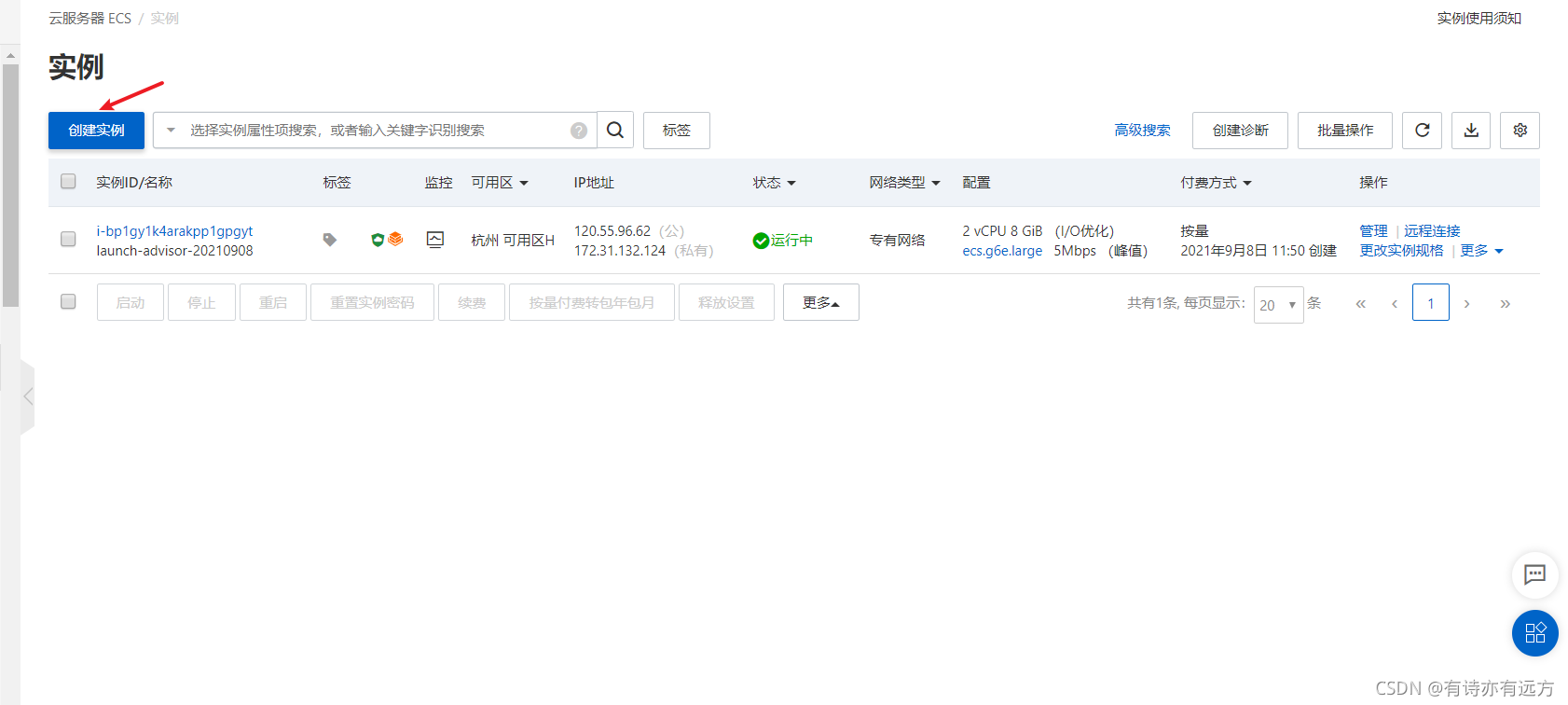Check the launch-advisor-20210908 instance row

68,240
